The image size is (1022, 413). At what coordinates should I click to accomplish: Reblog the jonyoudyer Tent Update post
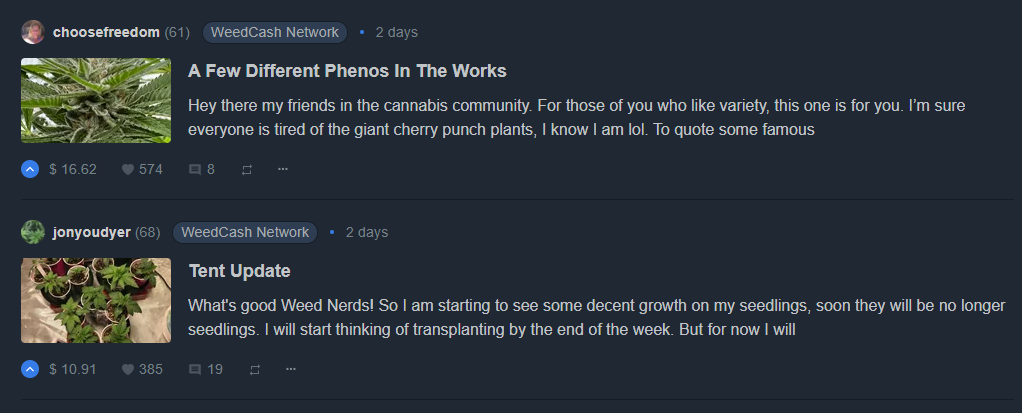click(x=255, y=369)
